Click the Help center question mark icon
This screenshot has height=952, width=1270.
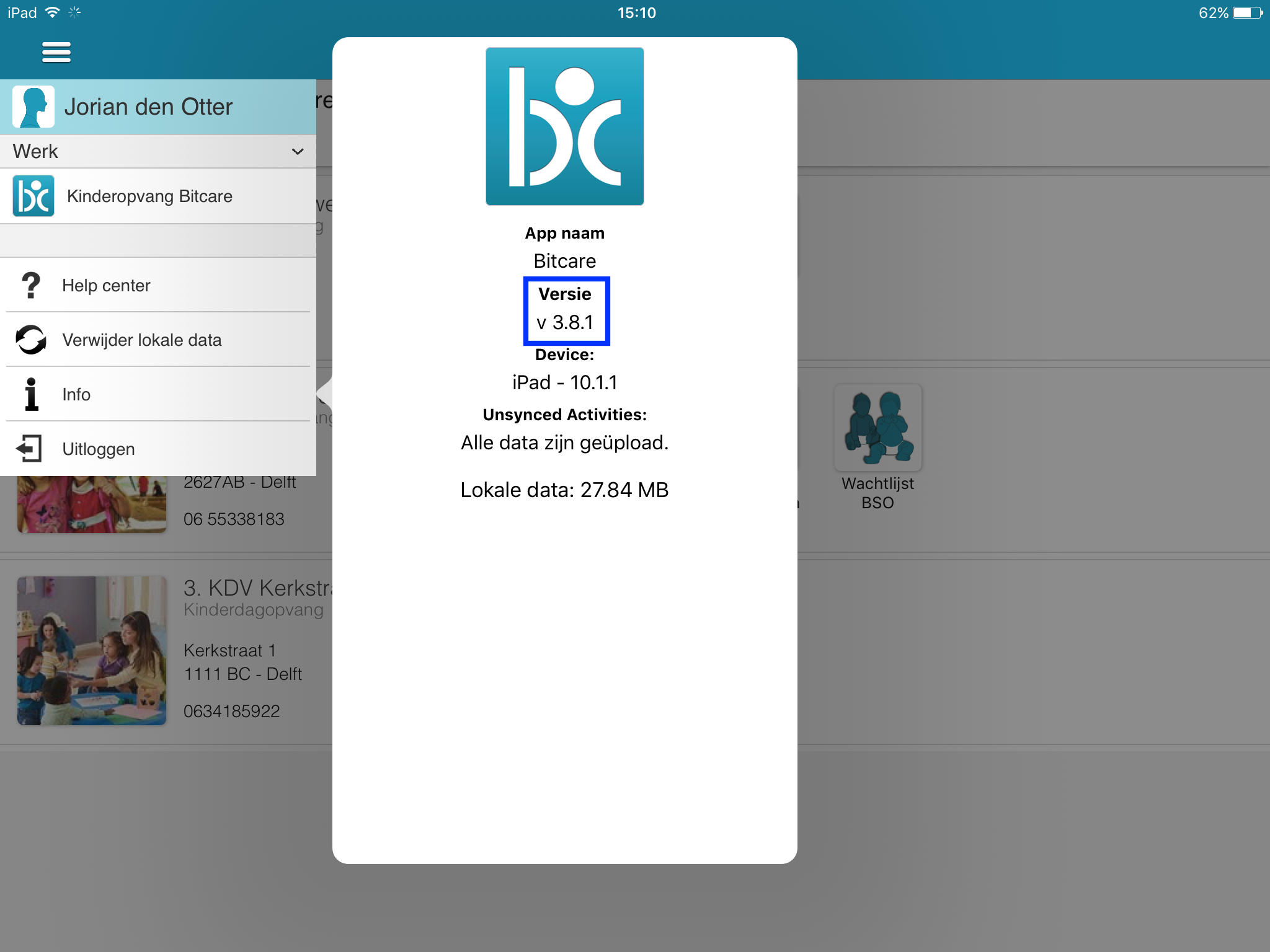(30, 285)
